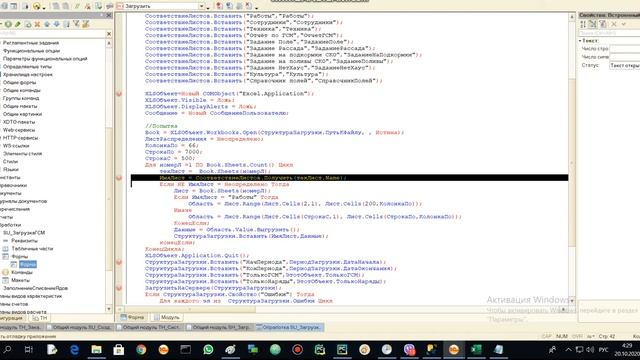Click the taskbar search magnifier icon
This screenshot has width=640, height=360.
click(x=7, y=350)
